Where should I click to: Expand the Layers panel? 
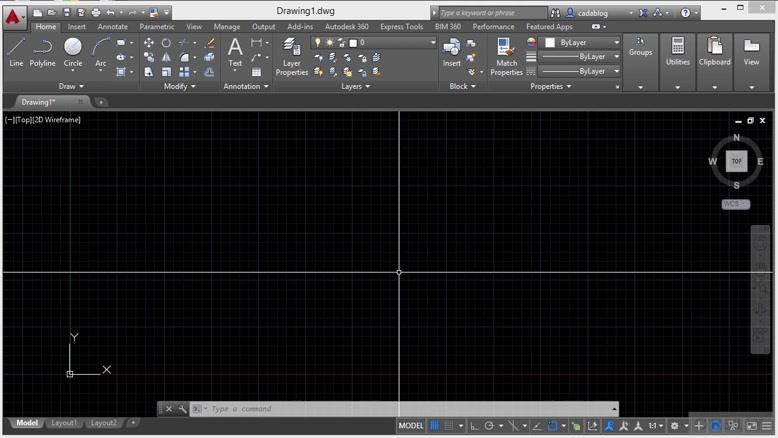point(355,86)
